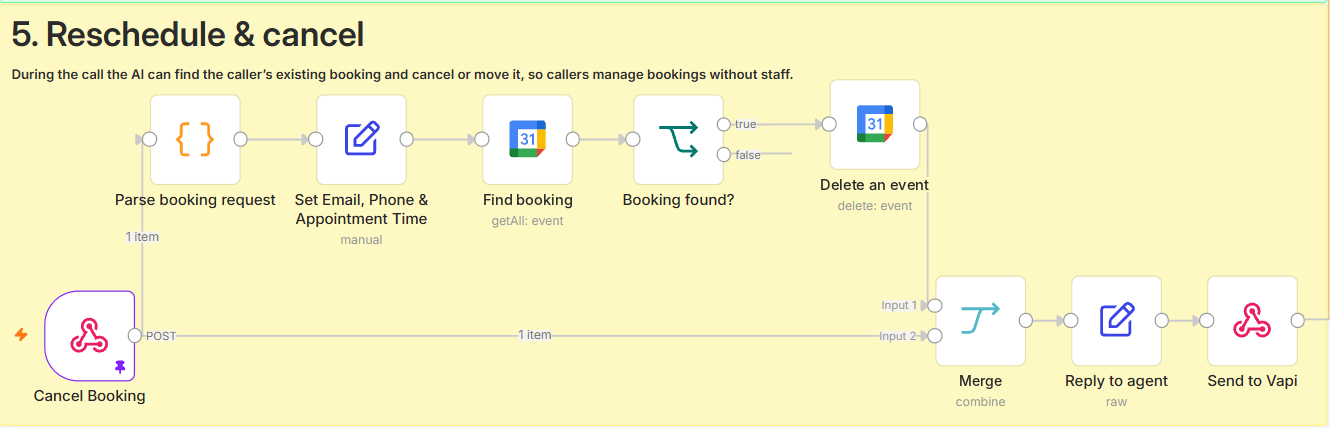
Task: Click the true output of Booking found?
Action: 725,124
